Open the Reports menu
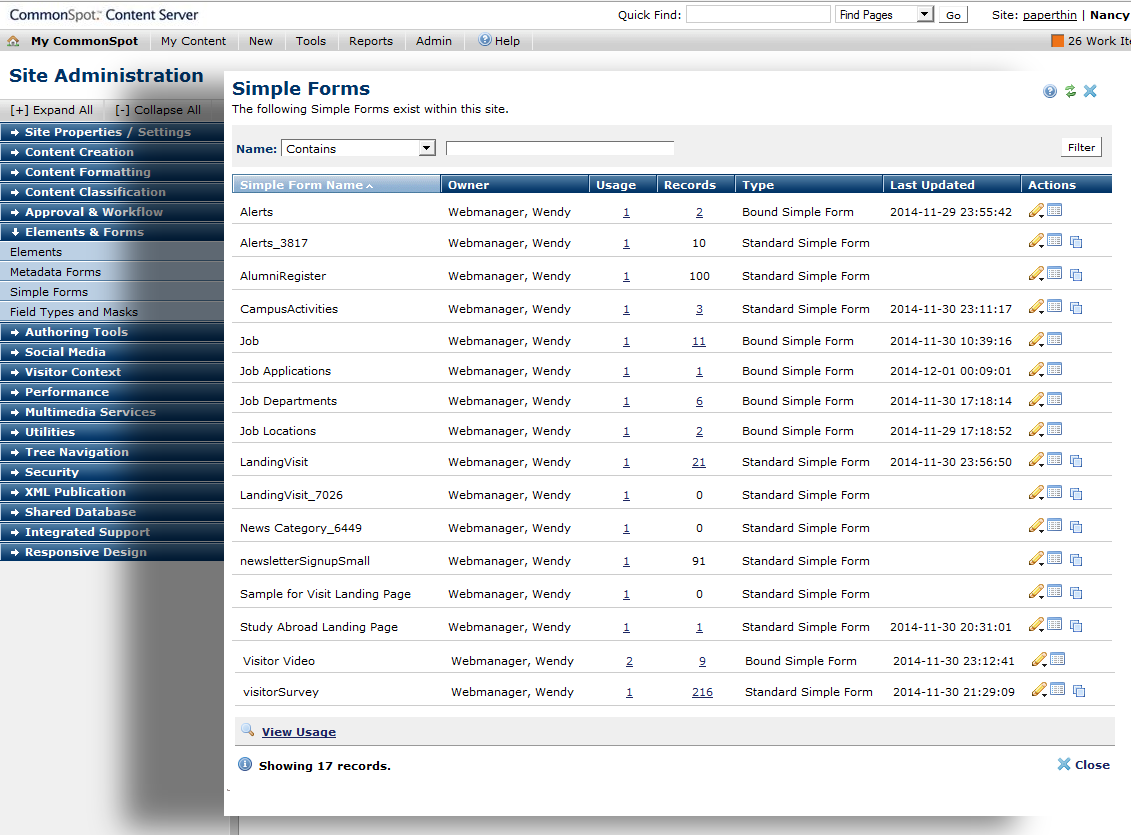 (371, 41)
